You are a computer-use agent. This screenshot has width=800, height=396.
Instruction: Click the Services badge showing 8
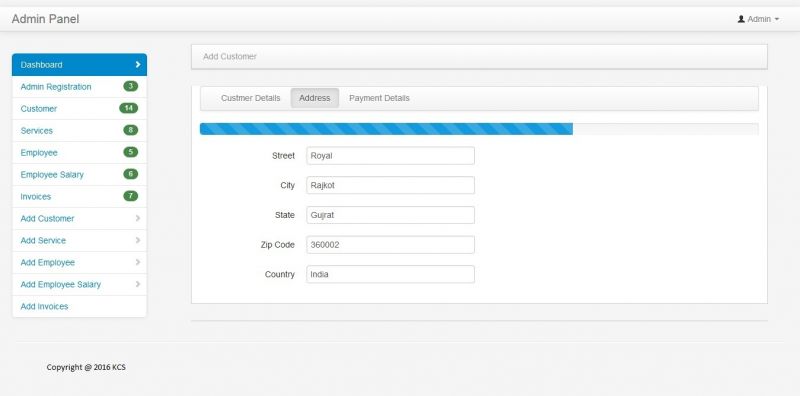[131, 130]
